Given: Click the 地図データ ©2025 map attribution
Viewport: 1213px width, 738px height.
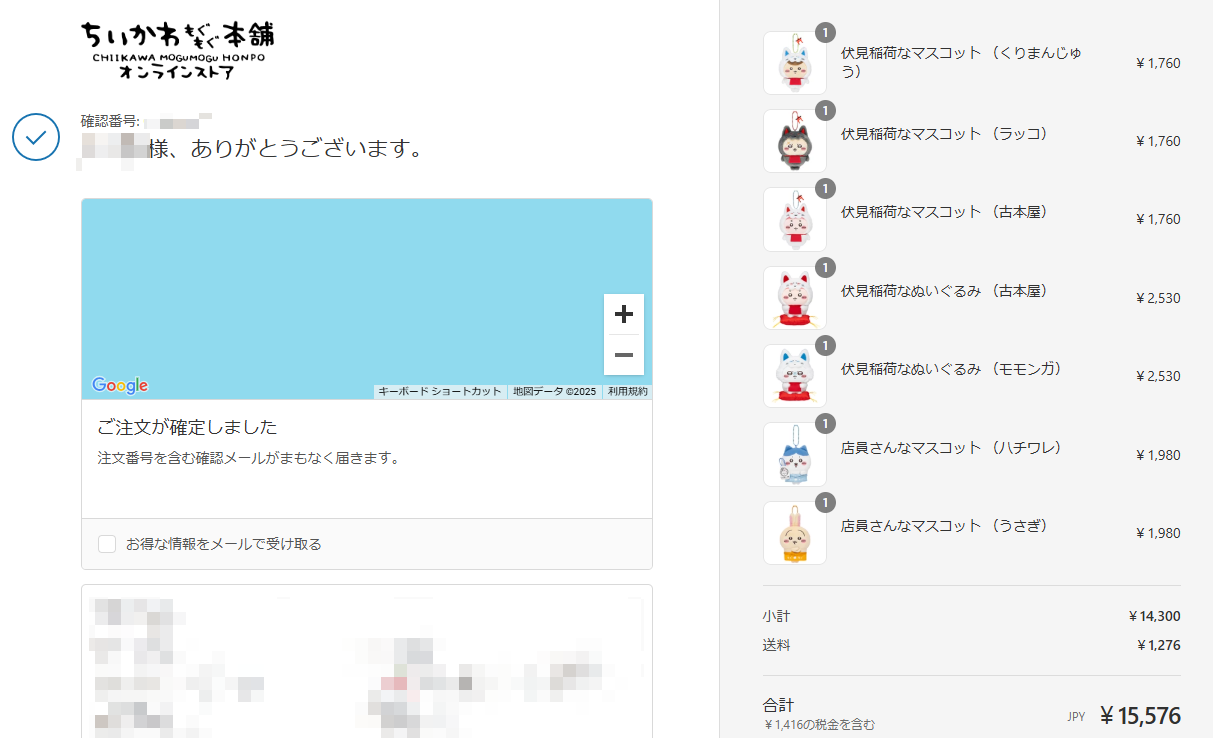Looking at the screenshot, I should coord(554,391).
